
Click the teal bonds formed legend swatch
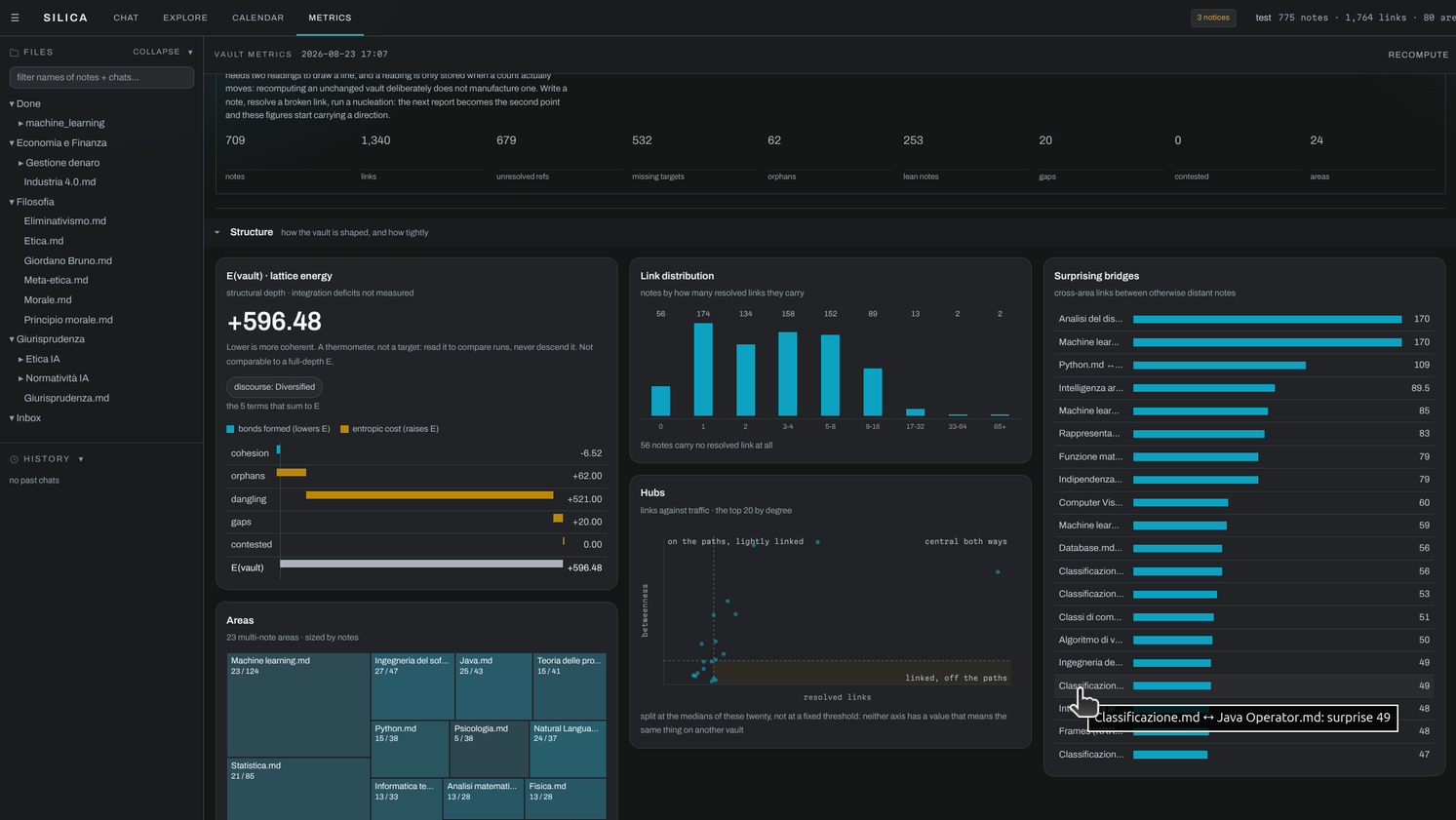pyautogui.click(x=230, y=429)
